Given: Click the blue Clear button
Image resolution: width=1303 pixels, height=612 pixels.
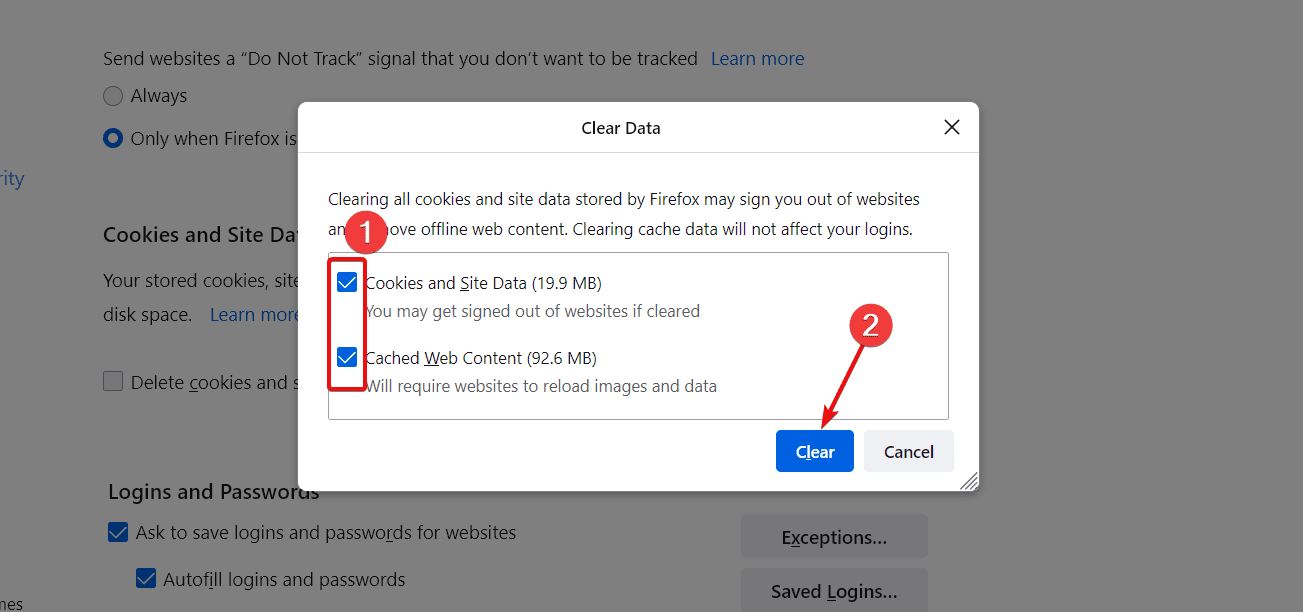Looking at the screenshot, I should click(815, 451).
